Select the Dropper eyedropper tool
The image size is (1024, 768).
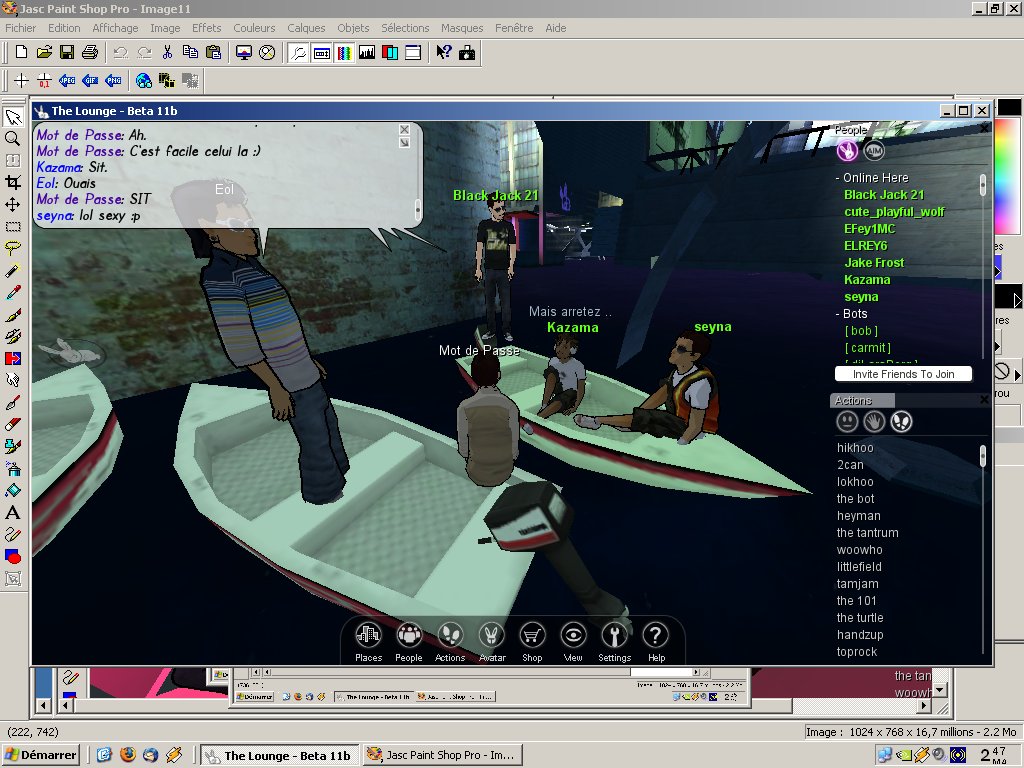[12, 293]
